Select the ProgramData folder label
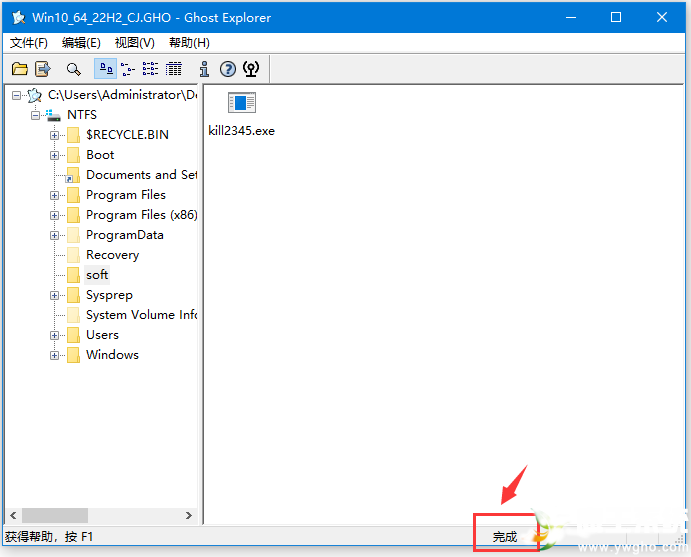691x557 pixels. pos(125,235)
